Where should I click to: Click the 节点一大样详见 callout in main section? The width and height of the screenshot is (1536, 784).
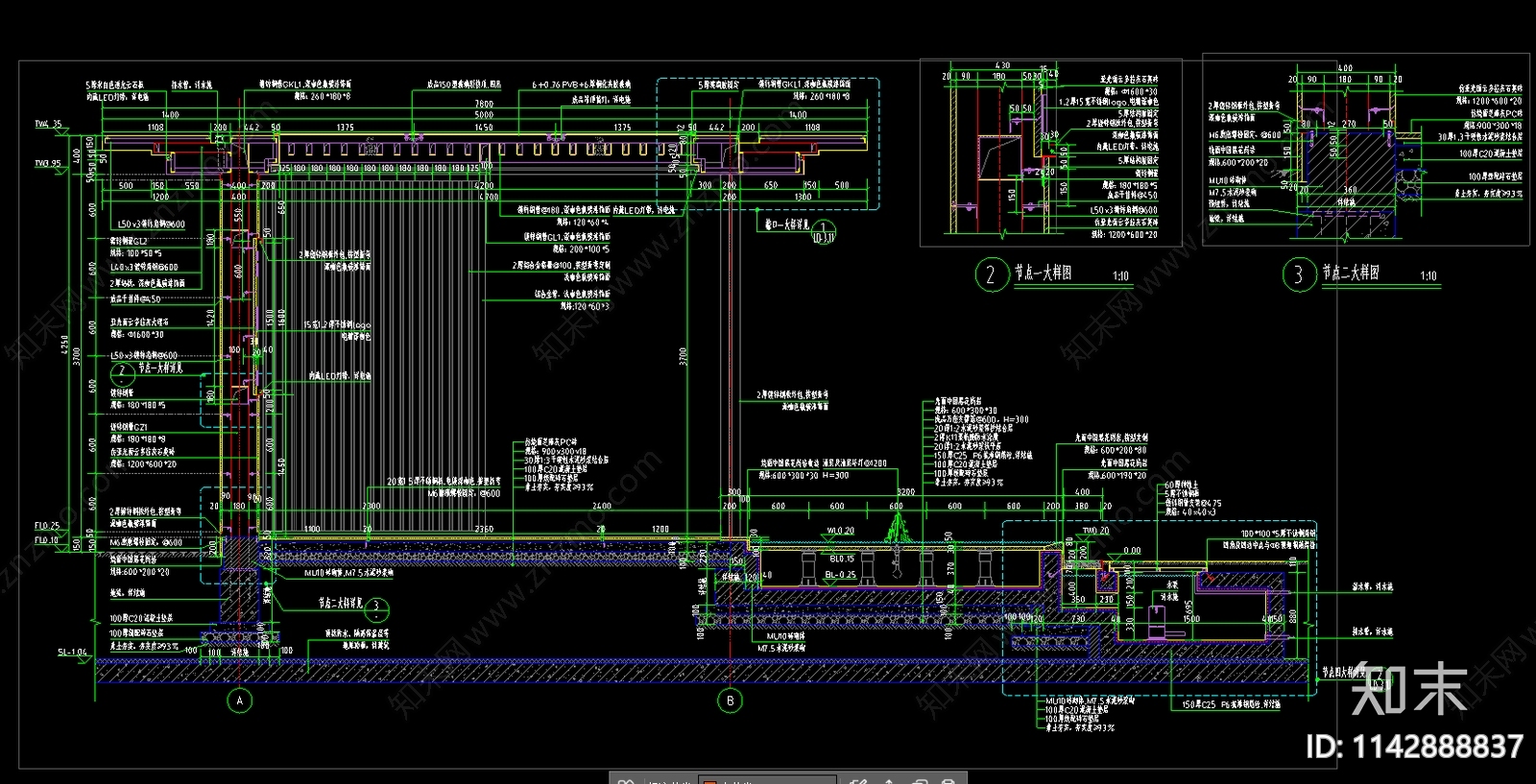(x=160, y=368)
